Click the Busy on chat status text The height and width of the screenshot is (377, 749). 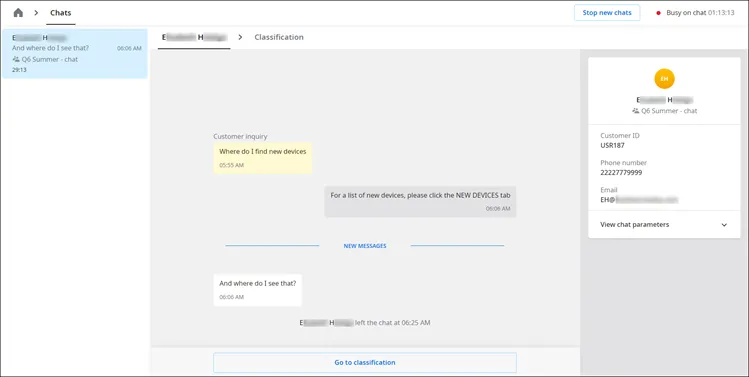tap(700, 13)
